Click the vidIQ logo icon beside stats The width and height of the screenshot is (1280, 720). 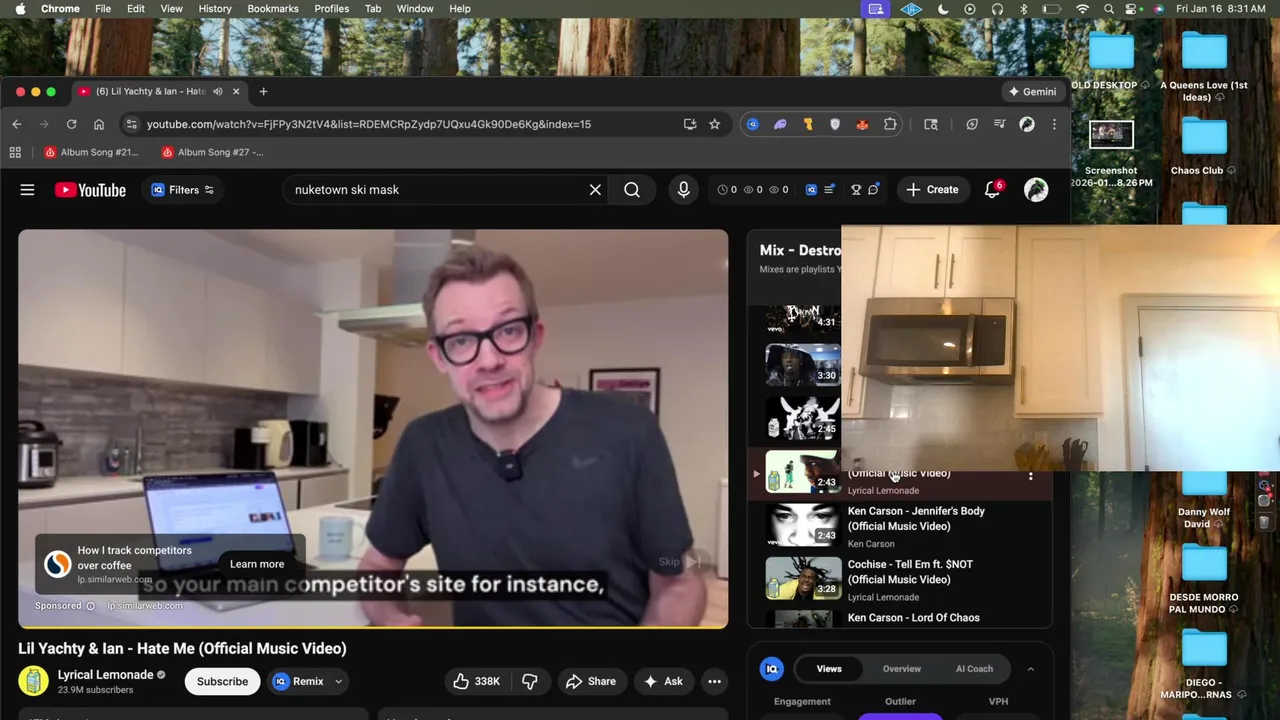[x=811, y=190]
